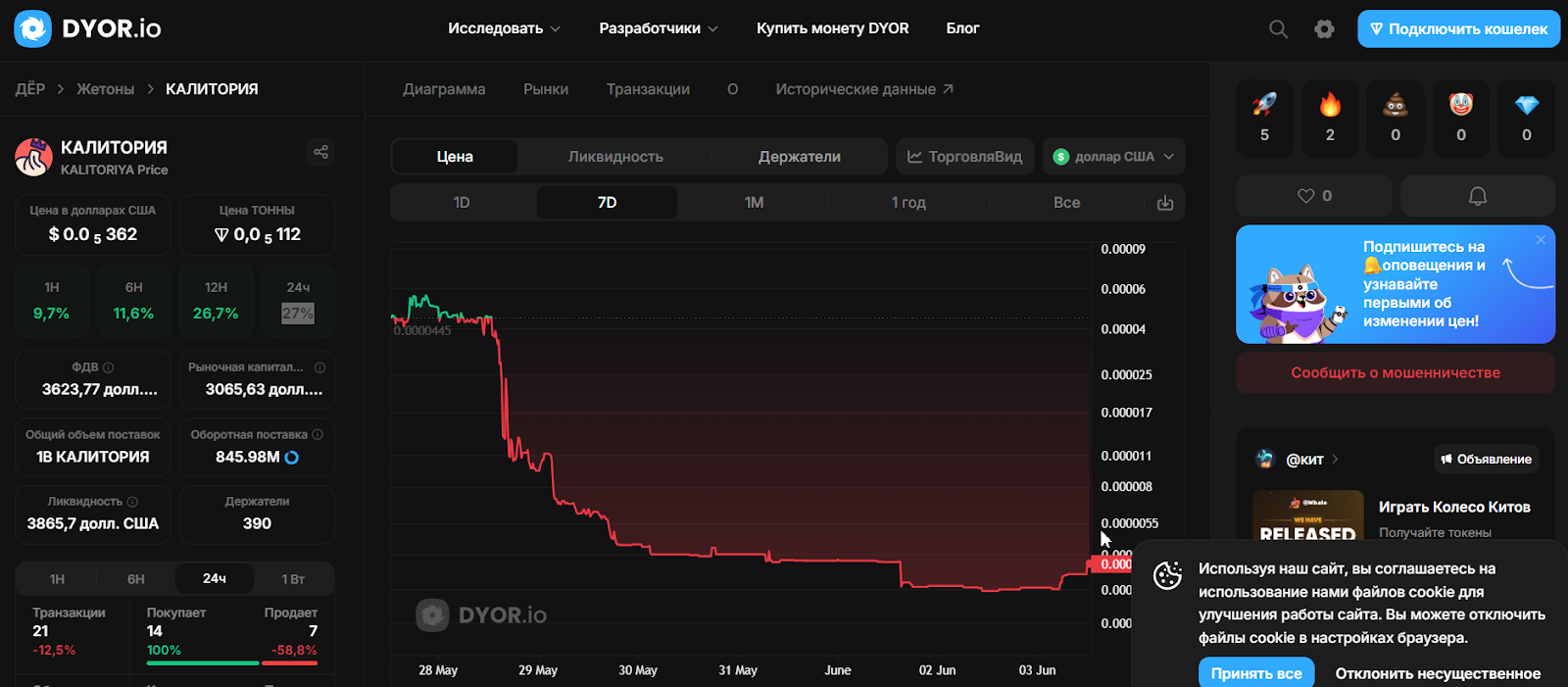Open the Исследовать dropdown menu
The height and width of the screenshot is (687, 1568).
click(x=504, y=28)
